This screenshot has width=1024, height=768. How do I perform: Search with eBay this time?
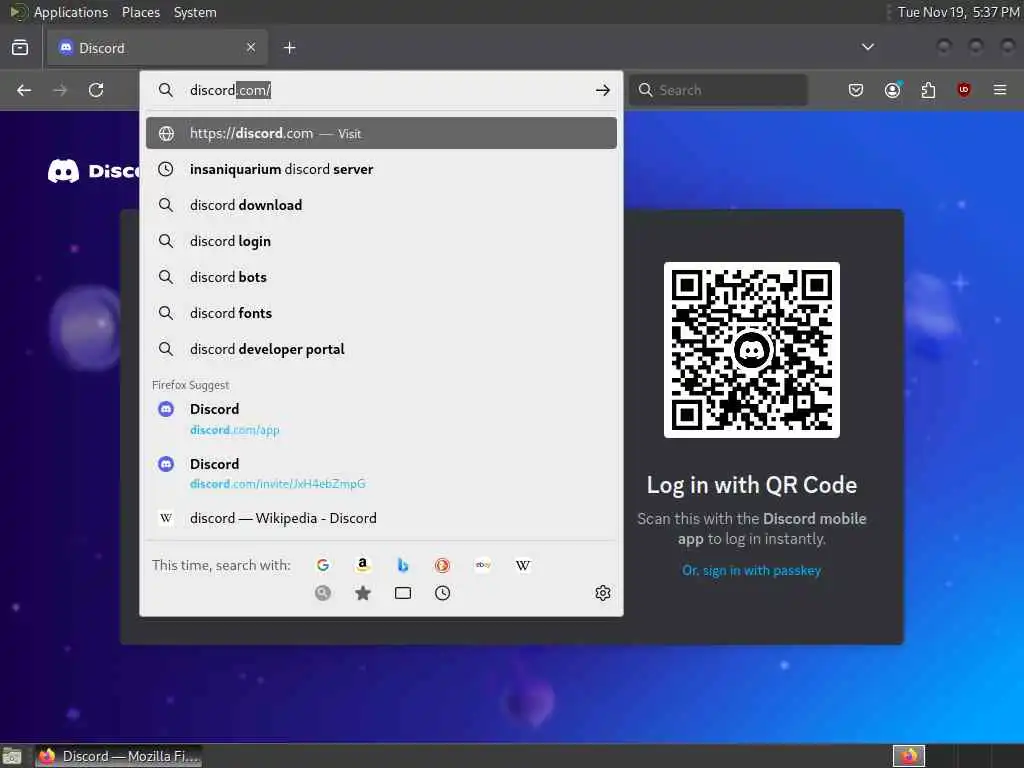click(x=483, y=565)
